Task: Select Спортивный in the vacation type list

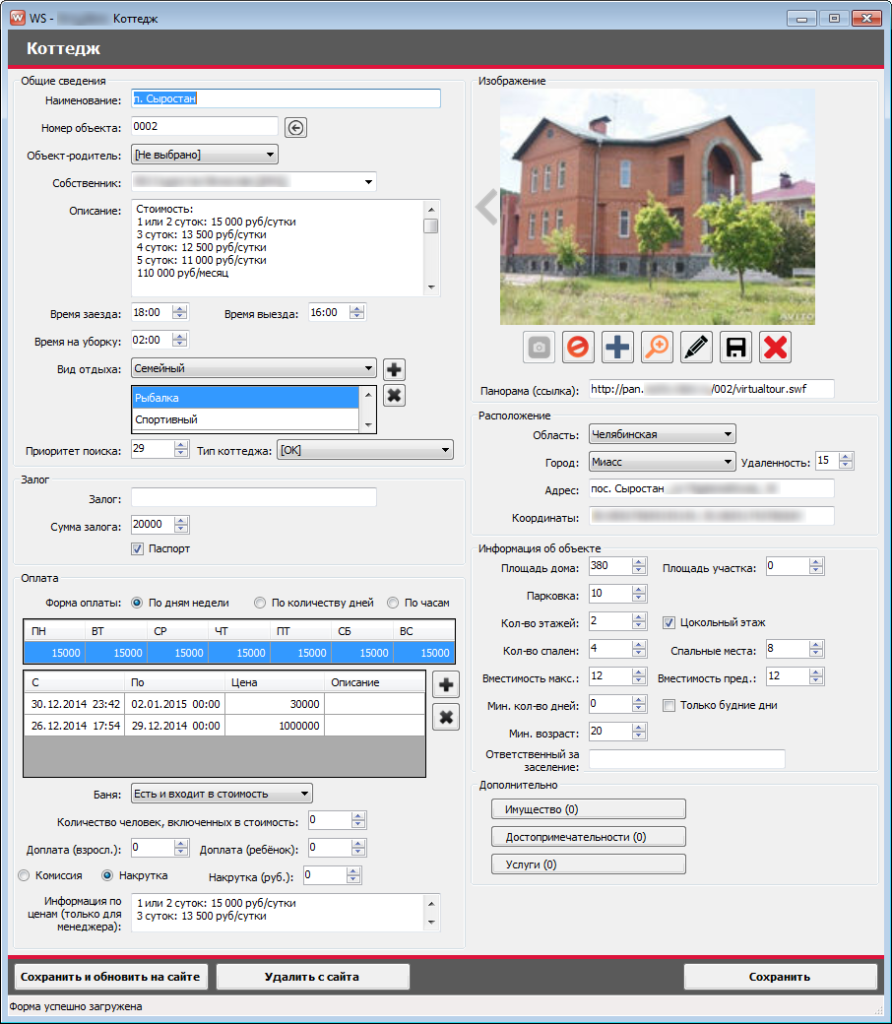Action: pyautogui.click(x=246, y=419)
